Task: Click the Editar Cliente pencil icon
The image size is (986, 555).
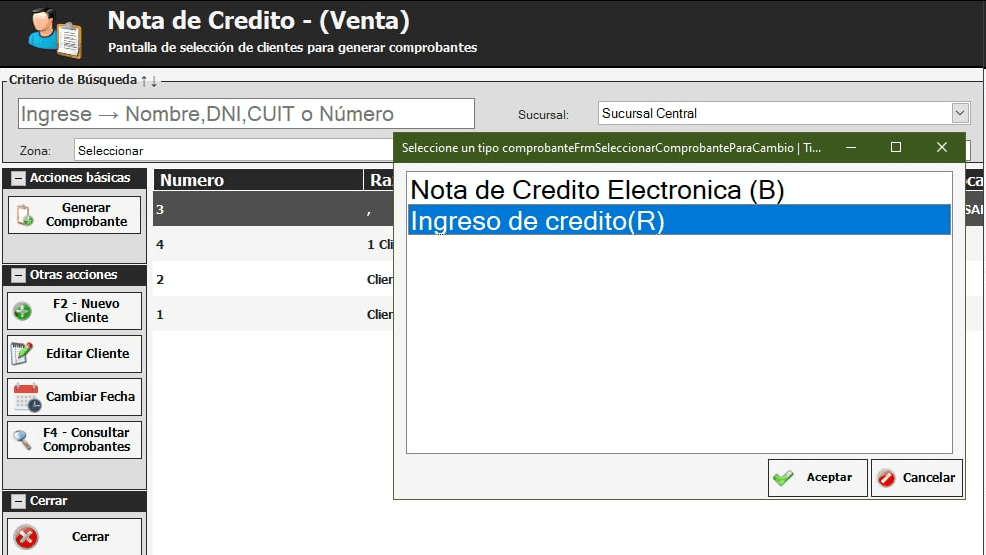Action: click(x=22, y=354)
